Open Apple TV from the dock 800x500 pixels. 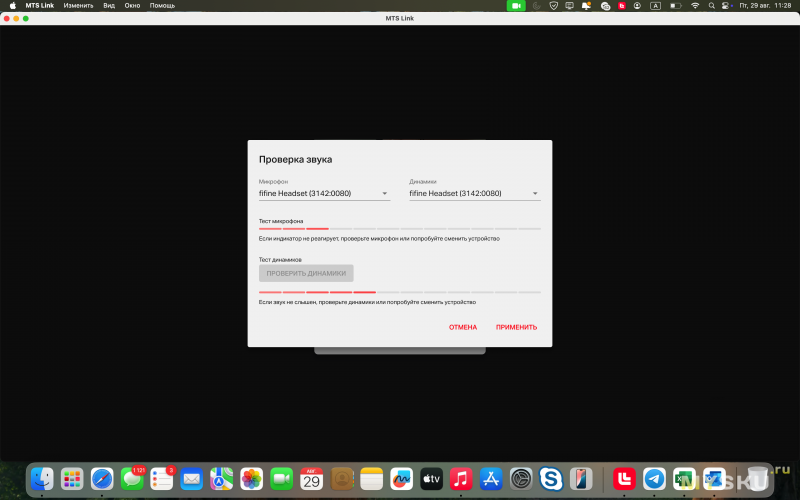pyautogui.click(x=431, y=479)
